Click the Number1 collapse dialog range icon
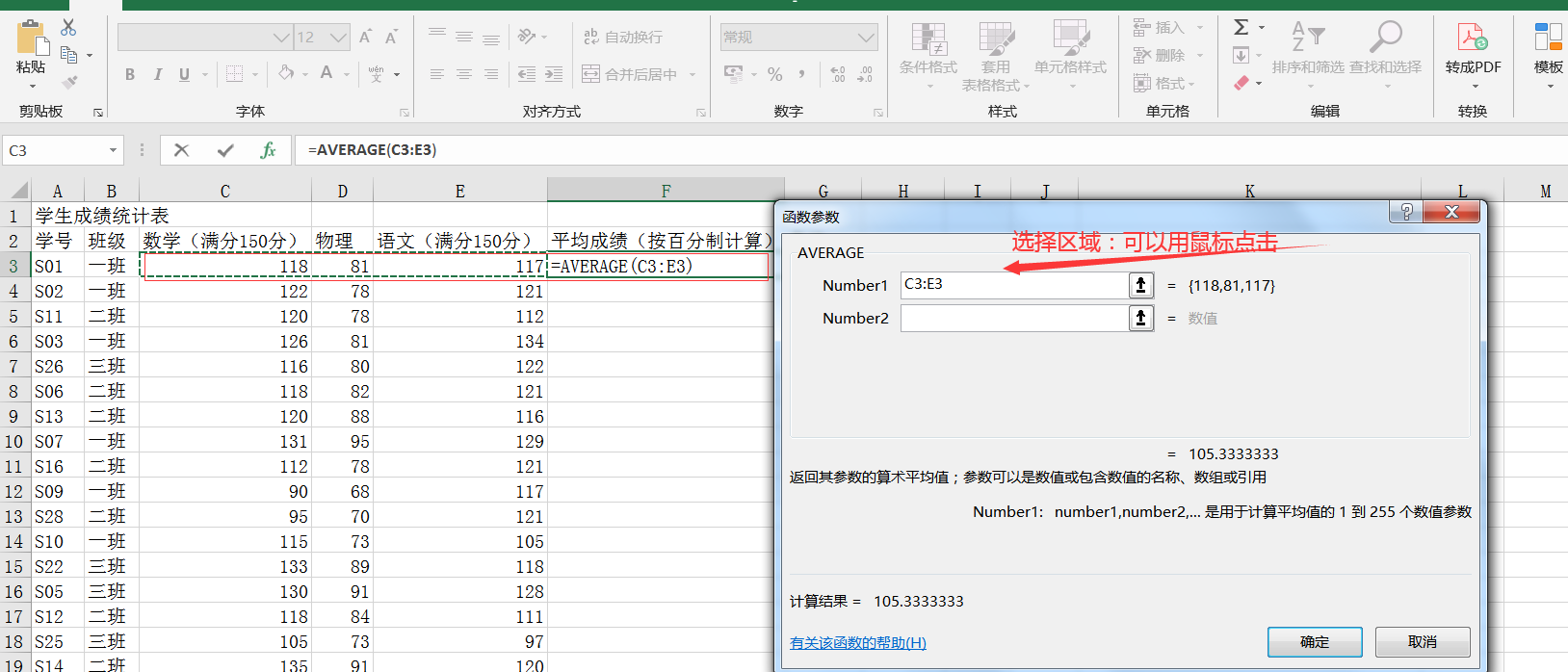 coord(1141,285)
